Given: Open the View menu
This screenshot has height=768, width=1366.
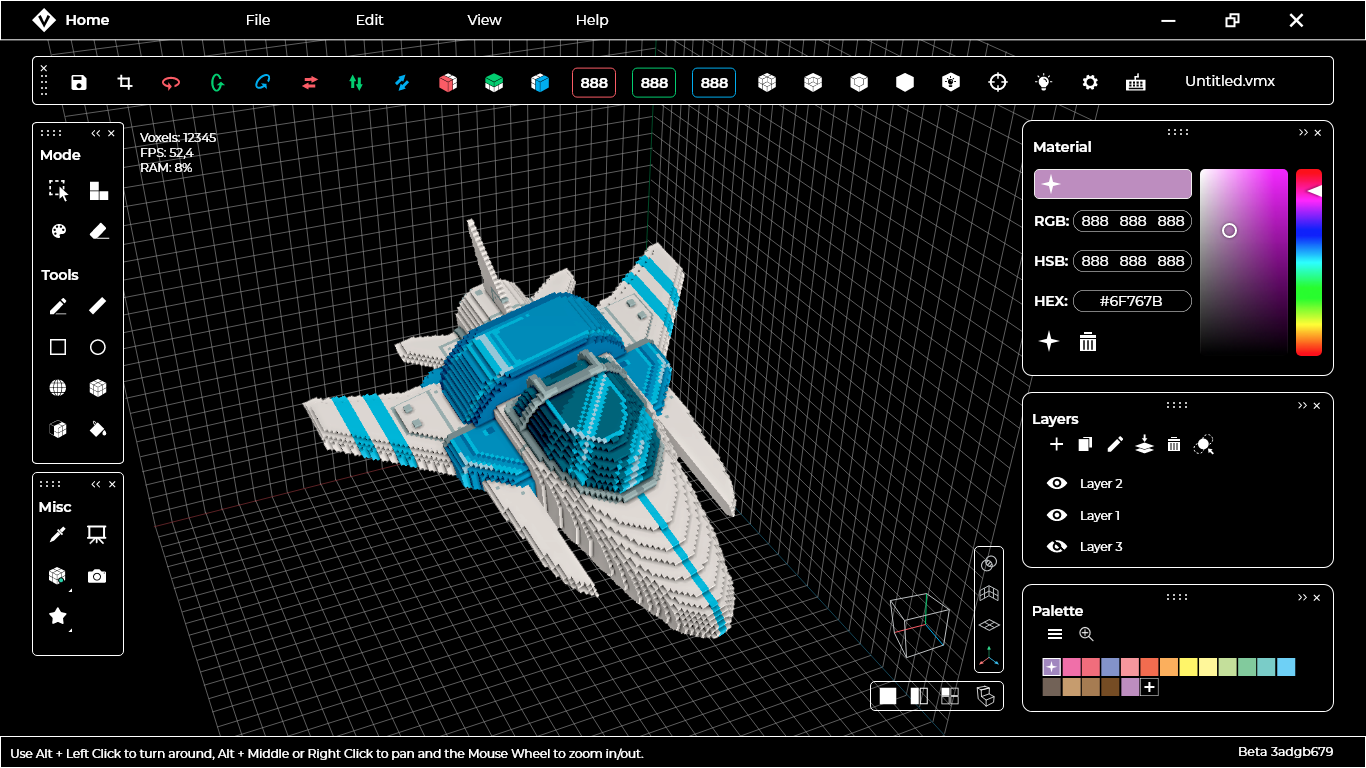Looking at the screenshot, I should click(484, 19).
